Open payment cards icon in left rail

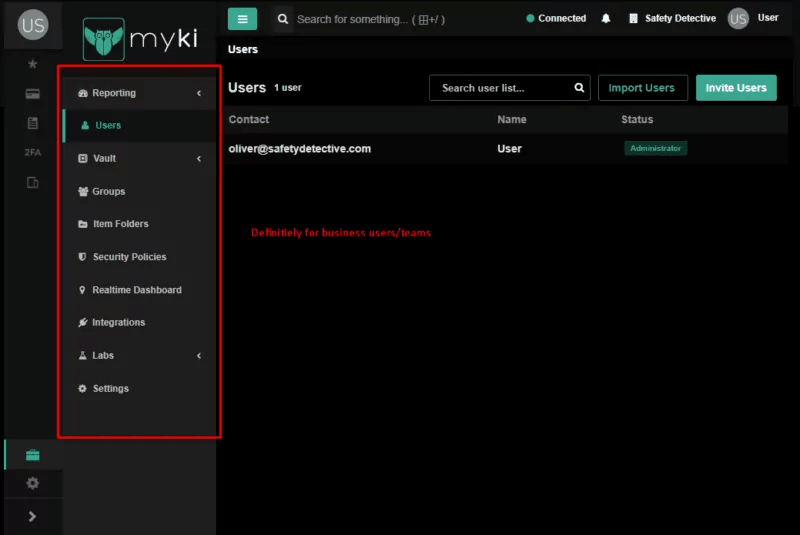coord(33,94)
